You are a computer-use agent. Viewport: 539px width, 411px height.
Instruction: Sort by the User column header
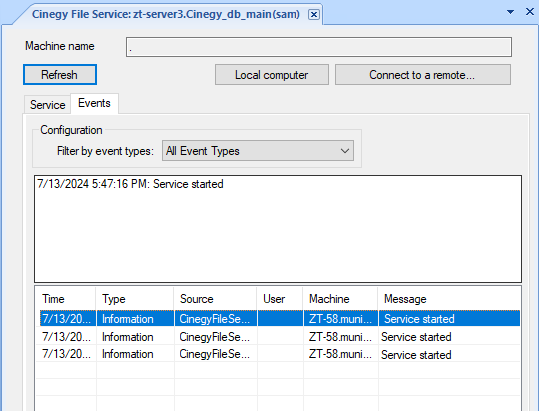point(280,299)
